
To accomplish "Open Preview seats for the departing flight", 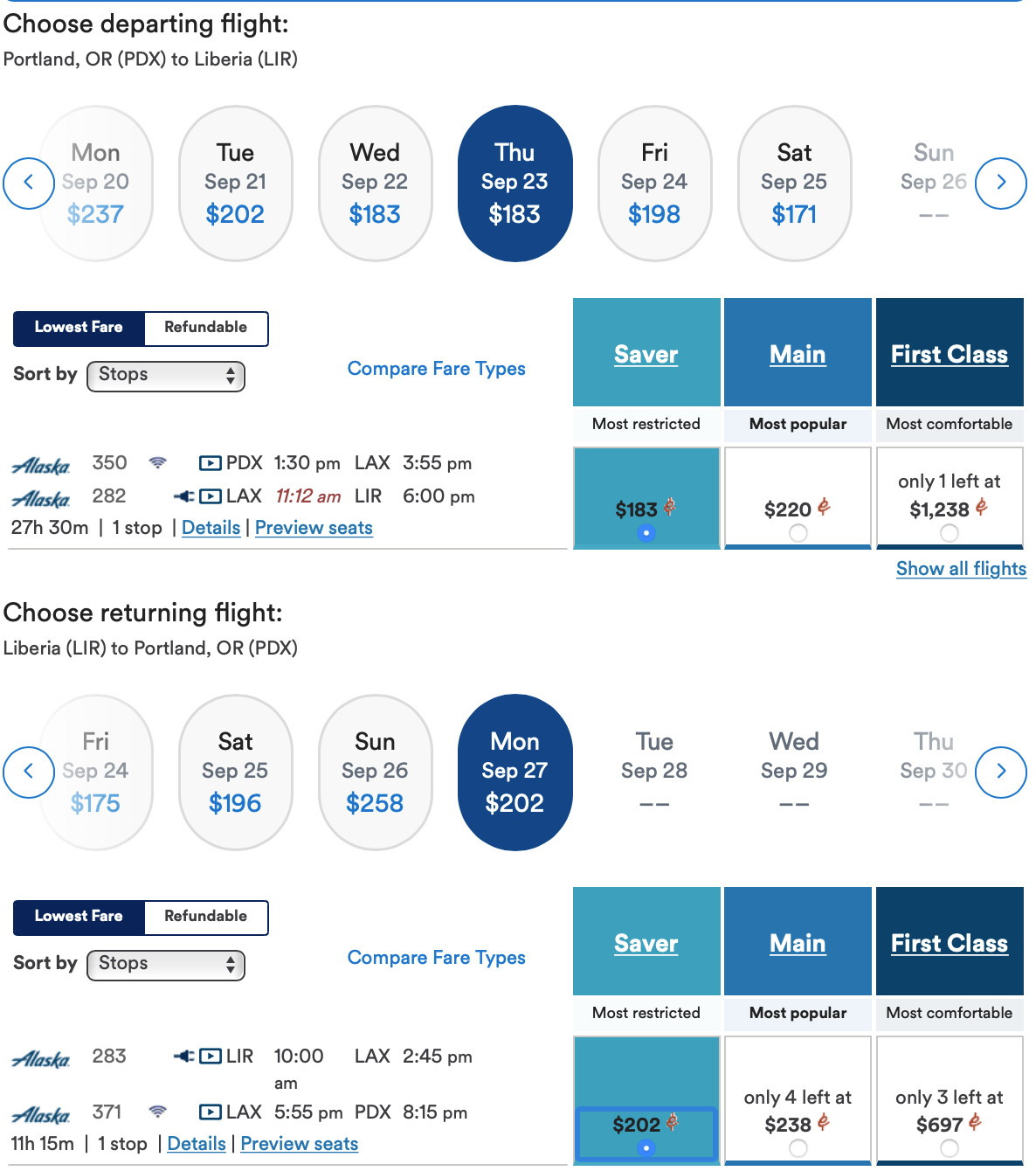I will pyautogui.click(x=314, y=528).
